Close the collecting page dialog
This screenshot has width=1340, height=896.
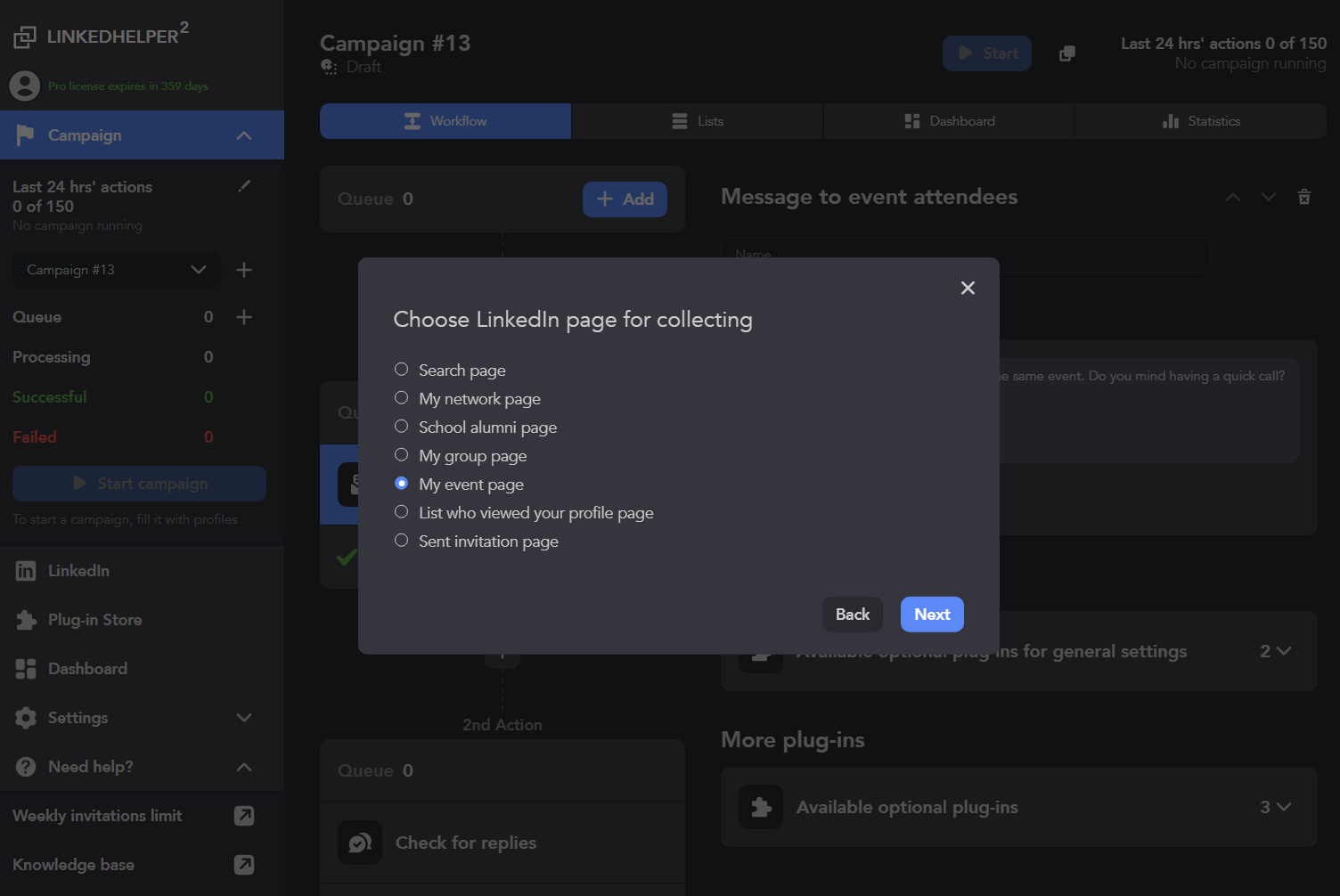coord(968,288)
